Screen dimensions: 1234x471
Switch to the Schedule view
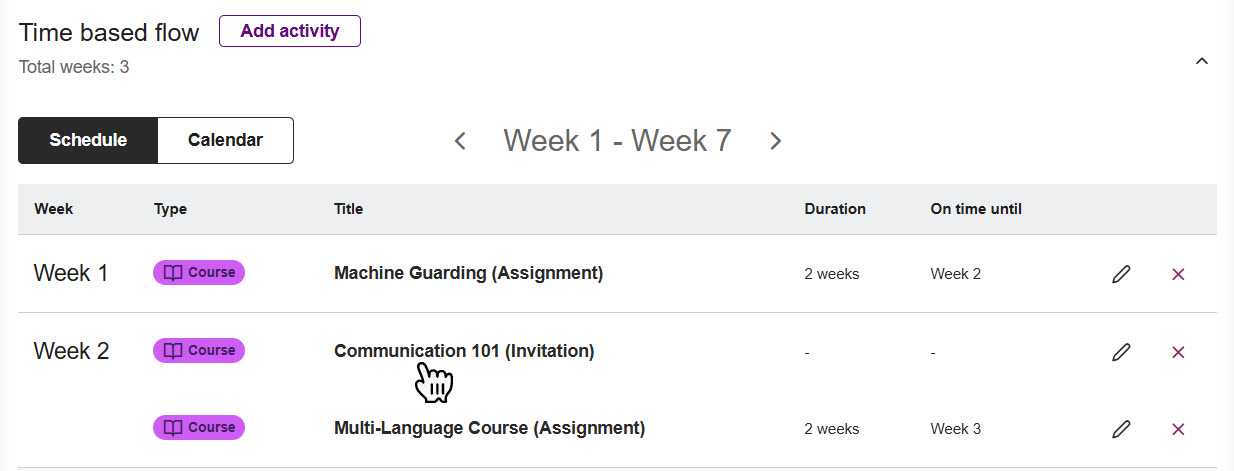coord(88,140)
